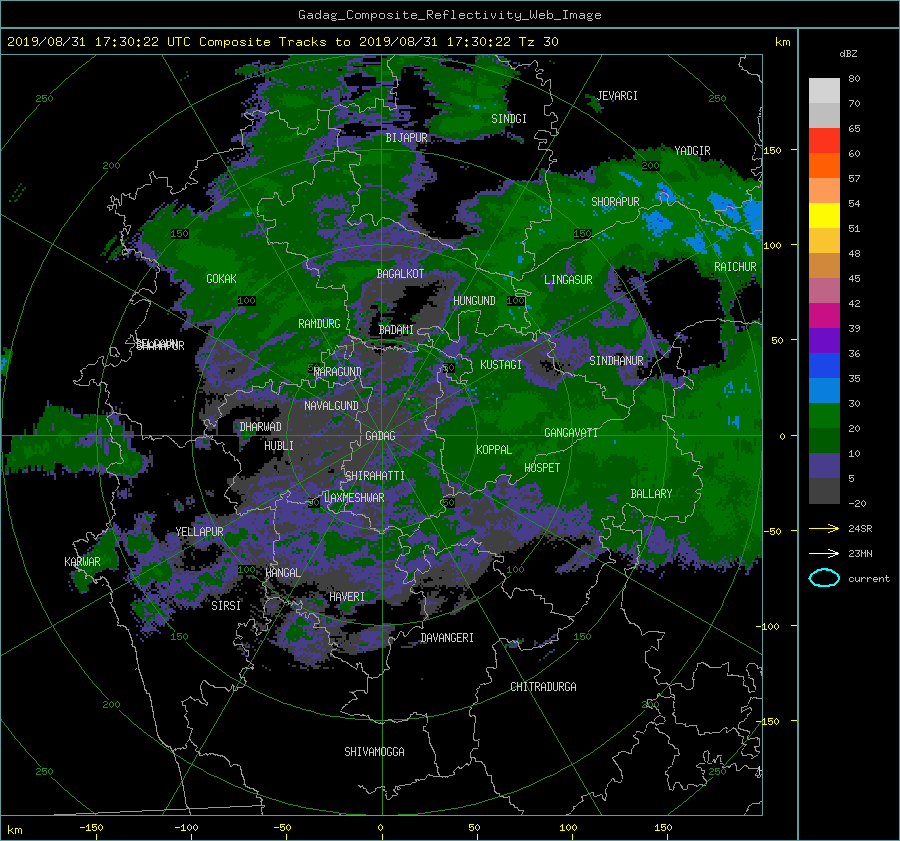
Task: Click the KOPPAL city label
Action: coord(494,450)
